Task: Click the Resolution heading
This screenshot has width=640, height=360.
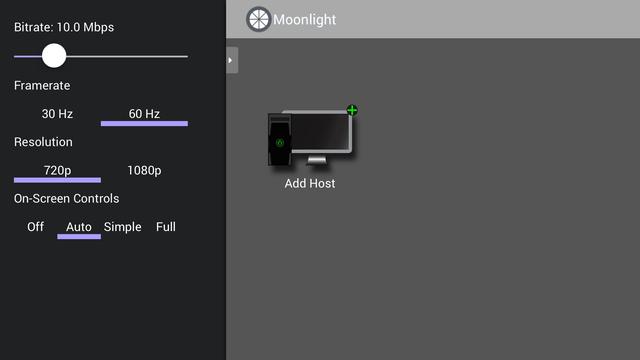Action: click(43, 142)
